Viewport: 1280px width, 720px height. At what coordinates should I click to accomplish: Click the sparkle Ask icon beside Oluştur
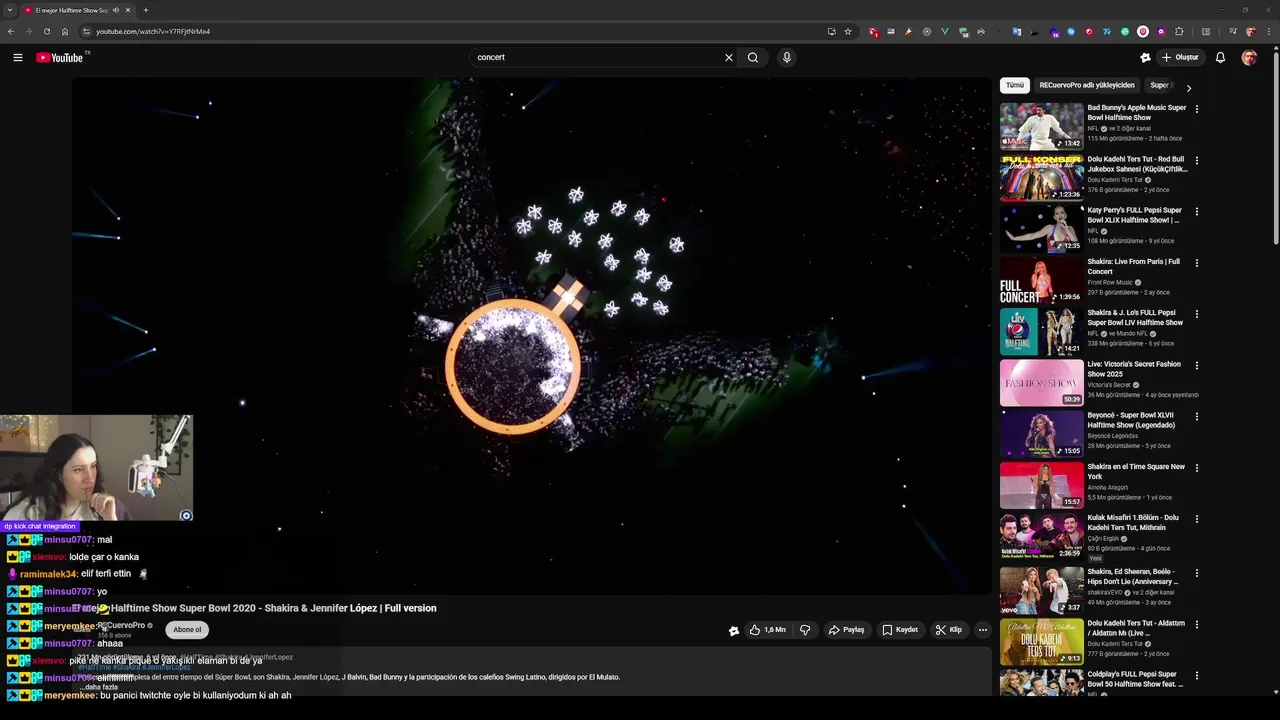click(x=1145, y=58)
